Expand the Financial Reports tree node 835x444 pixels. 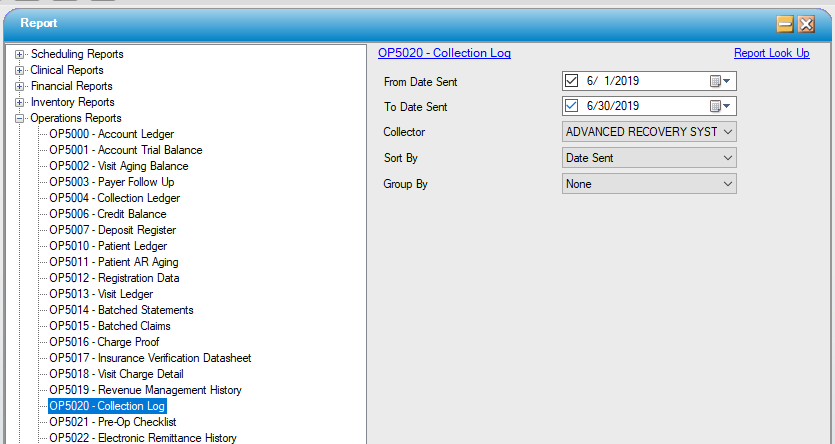pyautogui.click(x=20, y=86)
